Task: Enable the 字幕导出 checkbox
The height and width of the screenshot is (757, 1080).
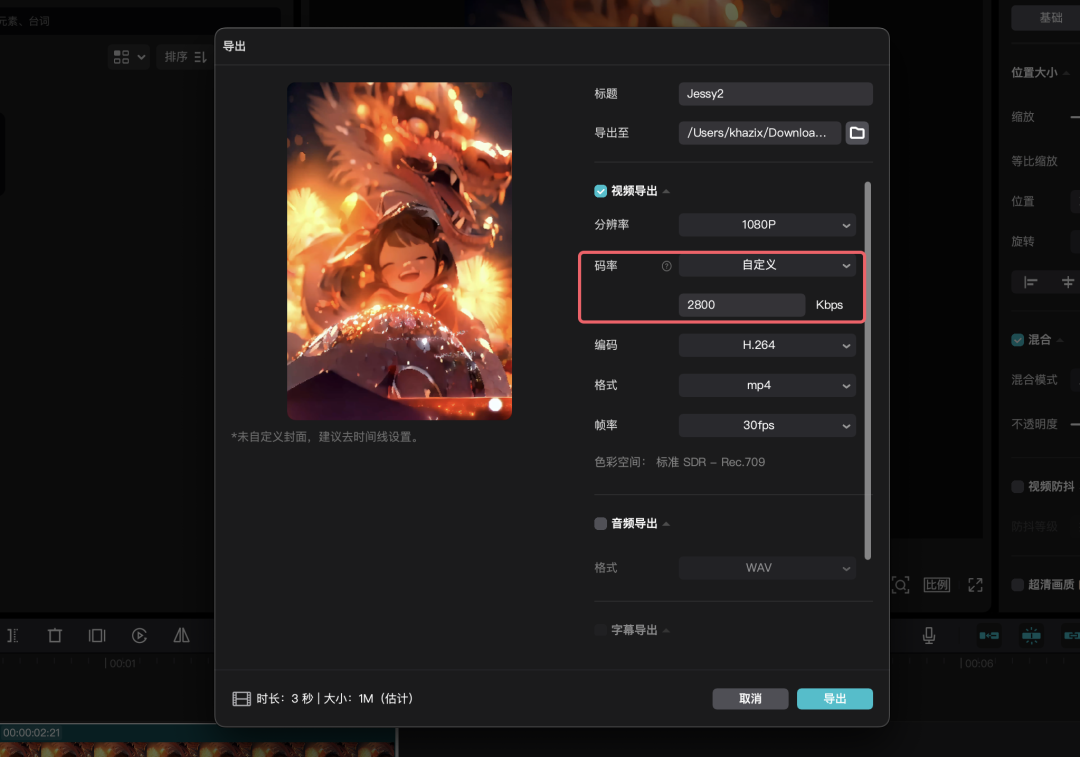Action: pyautogui.click(x=601, y=630)
